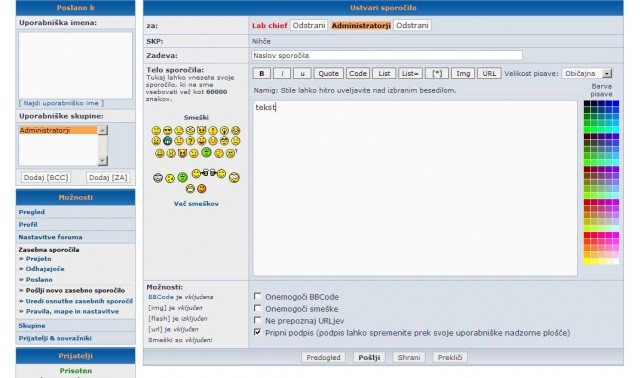Cancel the message with Prekliči
This screenshot has height=378, width=640.
[450, 358]
